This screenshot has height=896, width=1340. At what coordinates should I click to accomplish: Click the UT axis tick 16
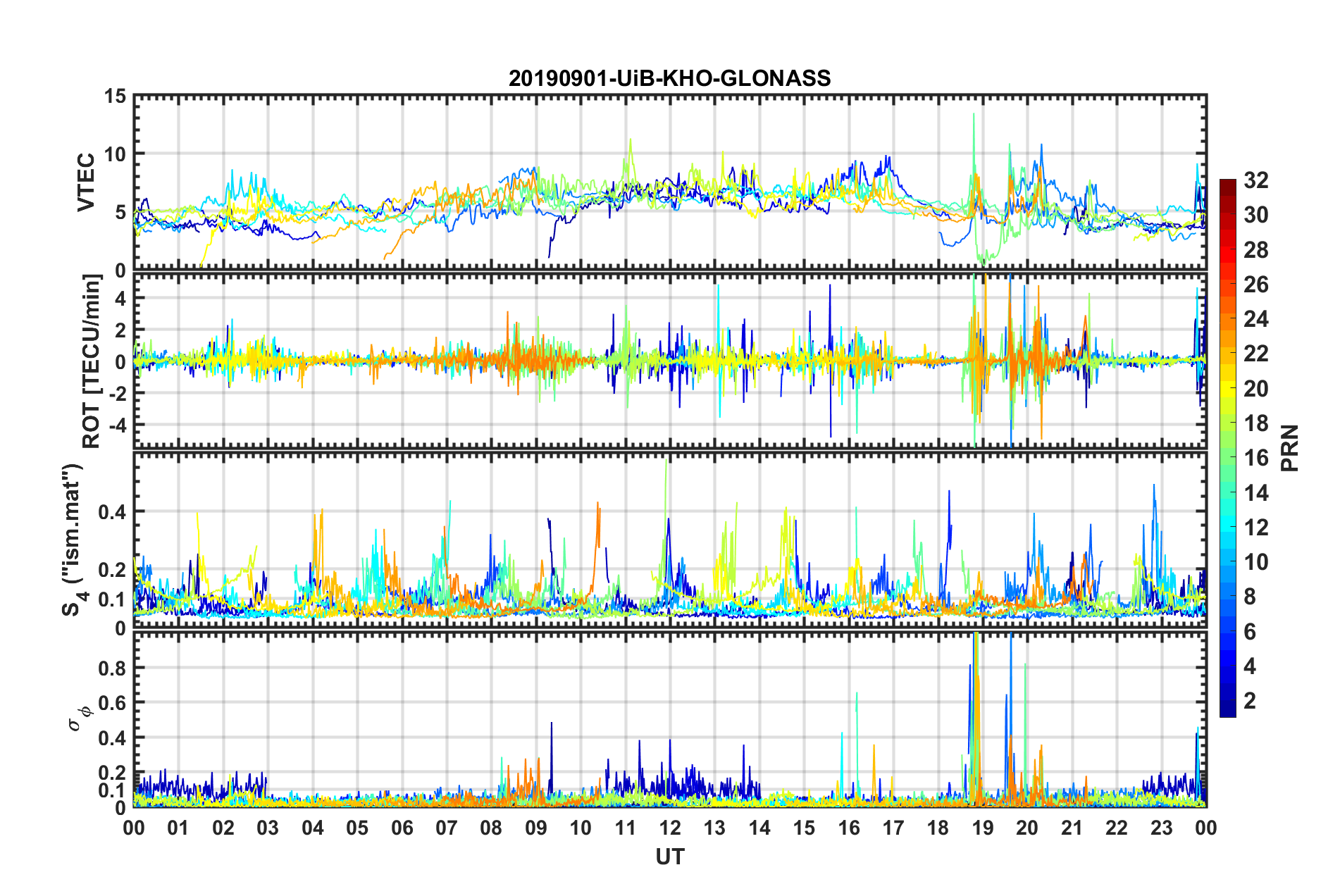point(849,828)
